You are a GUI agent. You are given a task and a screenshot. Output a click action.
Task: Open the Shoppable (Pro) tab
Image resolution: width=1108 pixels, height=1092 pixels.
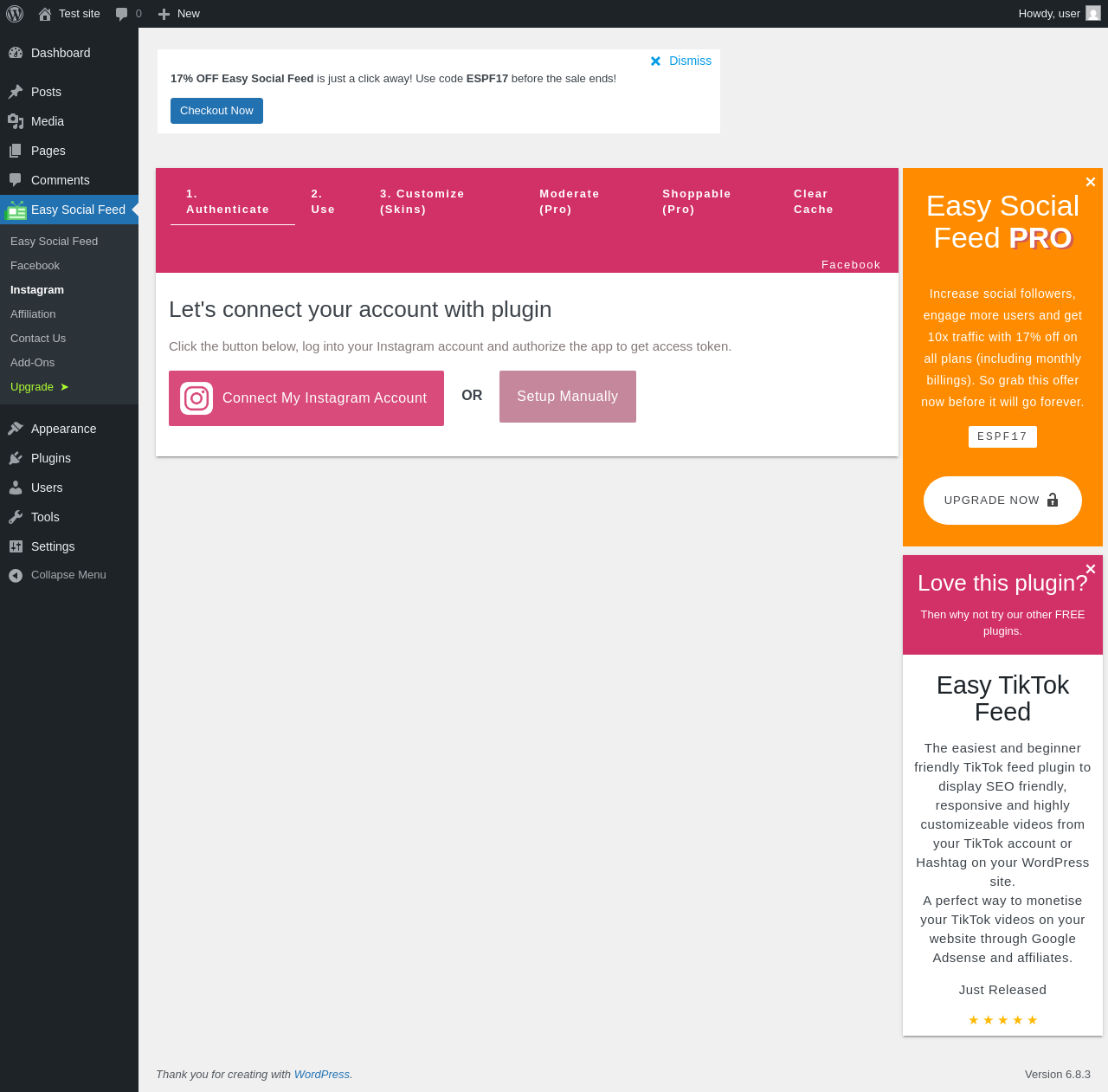pos(712,202)
